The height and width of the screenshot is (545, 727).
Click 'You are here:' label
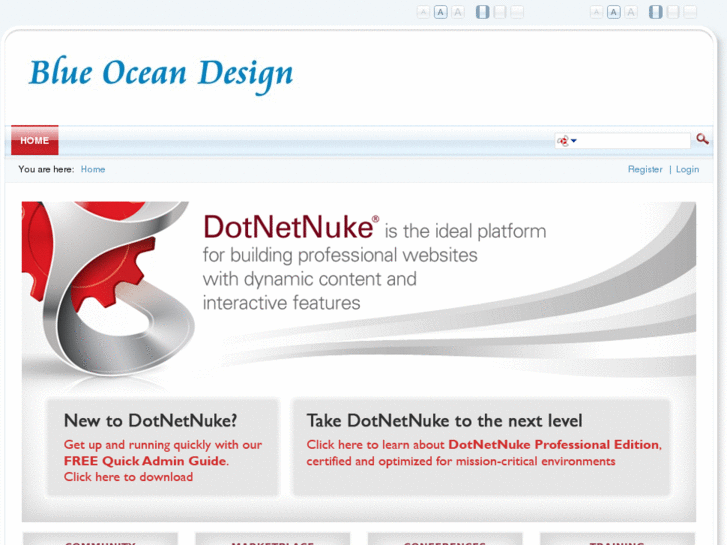pyautogui.click(x=46, y=169)
